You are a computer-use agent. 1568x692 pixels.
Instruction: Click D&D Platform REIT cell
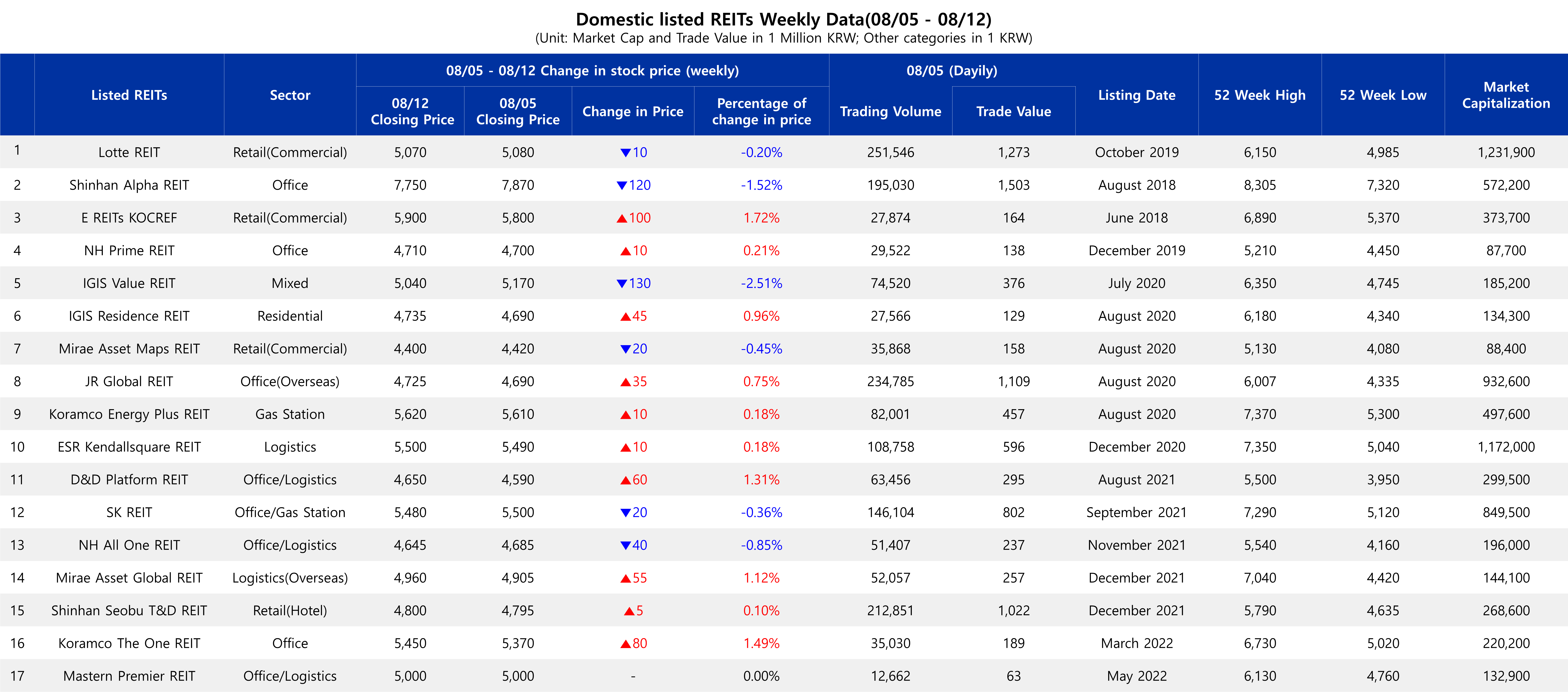[x=129, y=480]
